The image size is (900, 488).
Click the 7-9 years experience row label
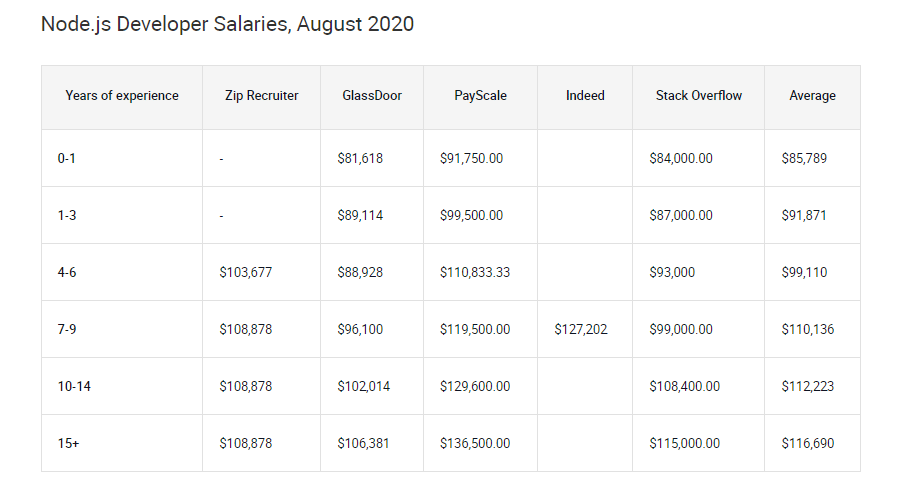[x=67, y=329]
